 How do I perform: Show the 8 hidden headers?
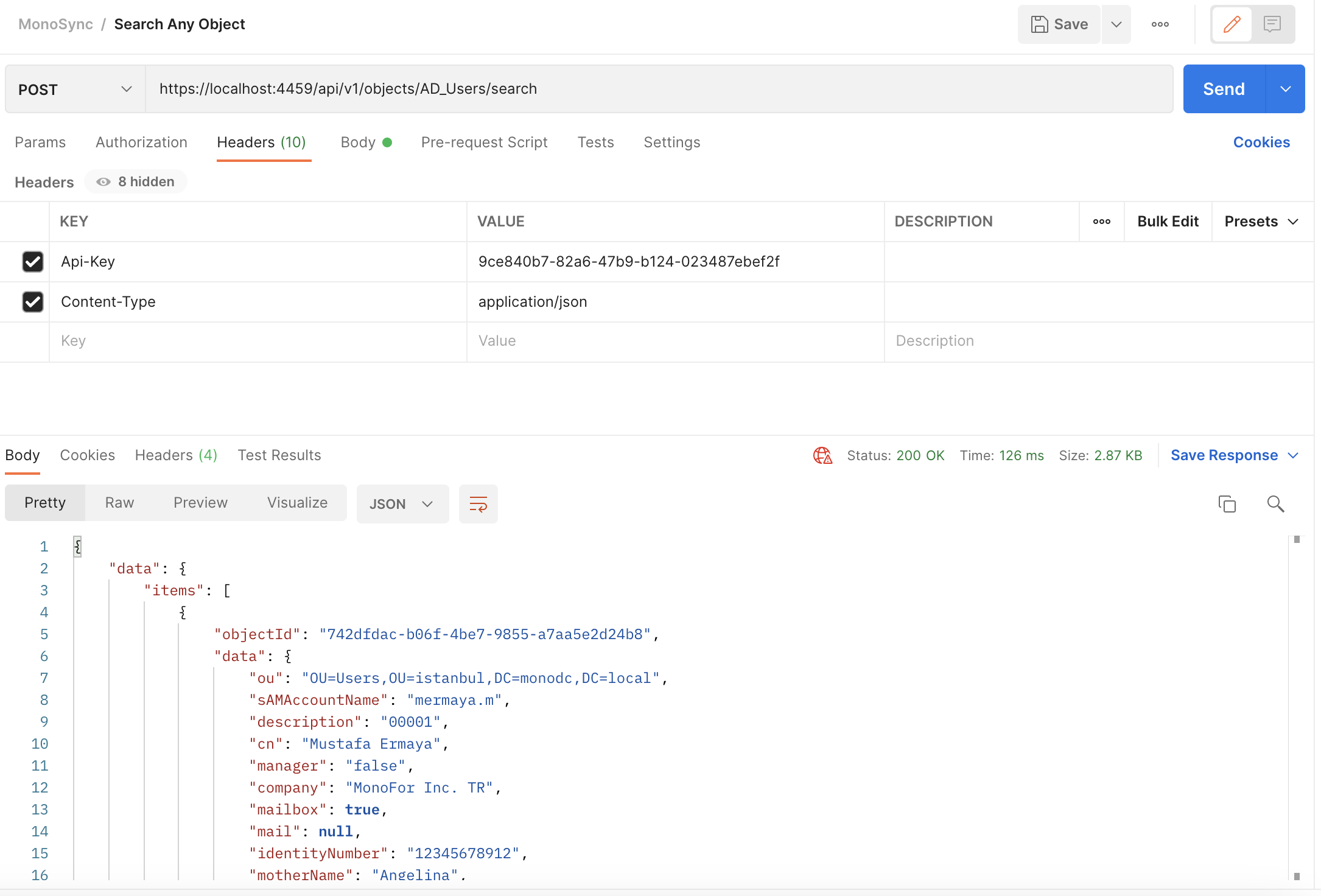(136, 182)
